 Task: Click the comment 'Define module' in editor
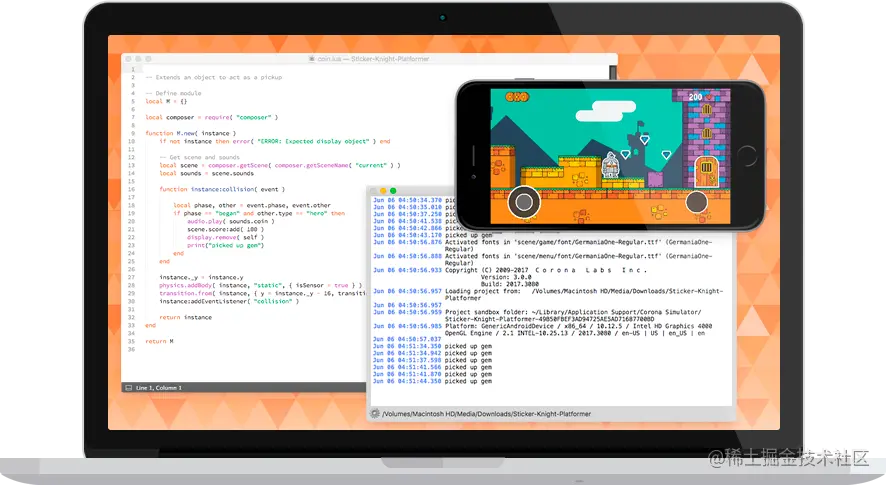coord(173,93)
